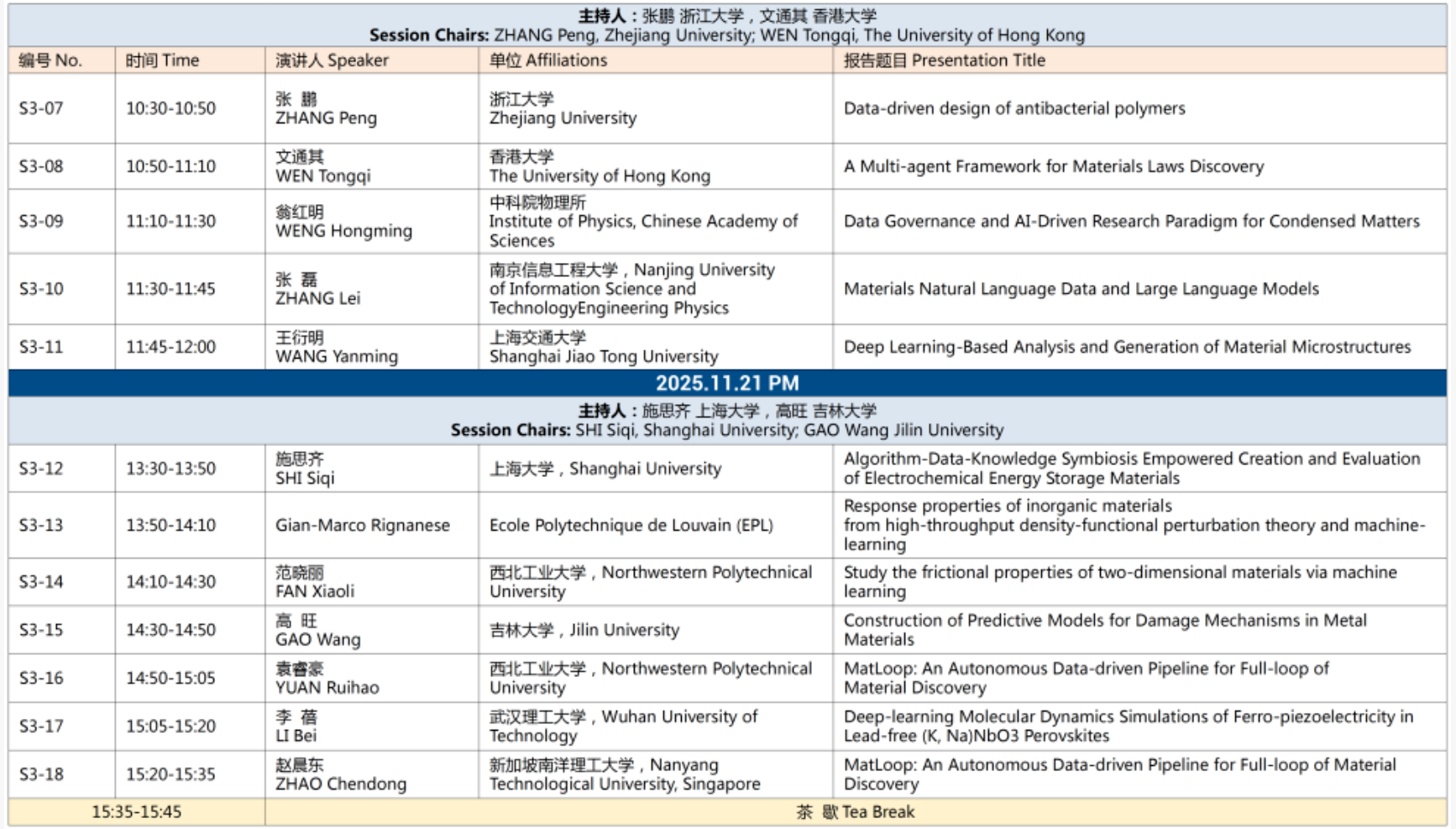
Task: Select the Data-driven design of antibacterial polymers title
Action: pos(1014,108)
